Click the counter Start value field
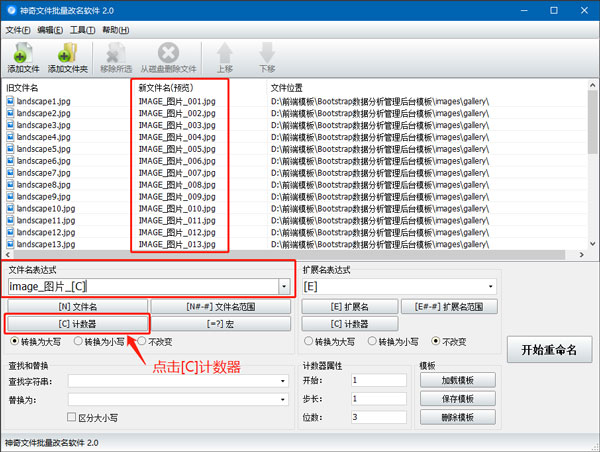600x452 pixels. [379, 380]
